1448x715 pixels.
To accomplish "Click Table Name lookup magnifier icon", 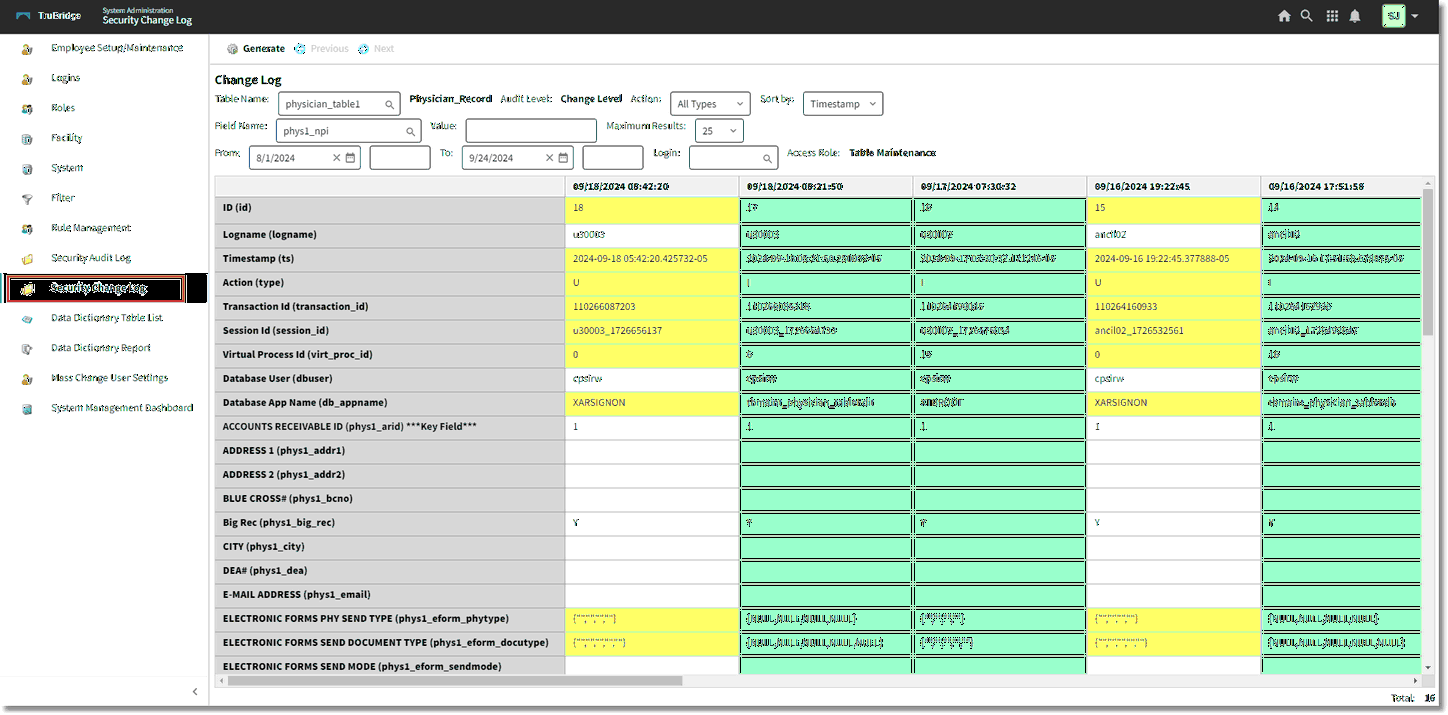I will coord(389,104).
